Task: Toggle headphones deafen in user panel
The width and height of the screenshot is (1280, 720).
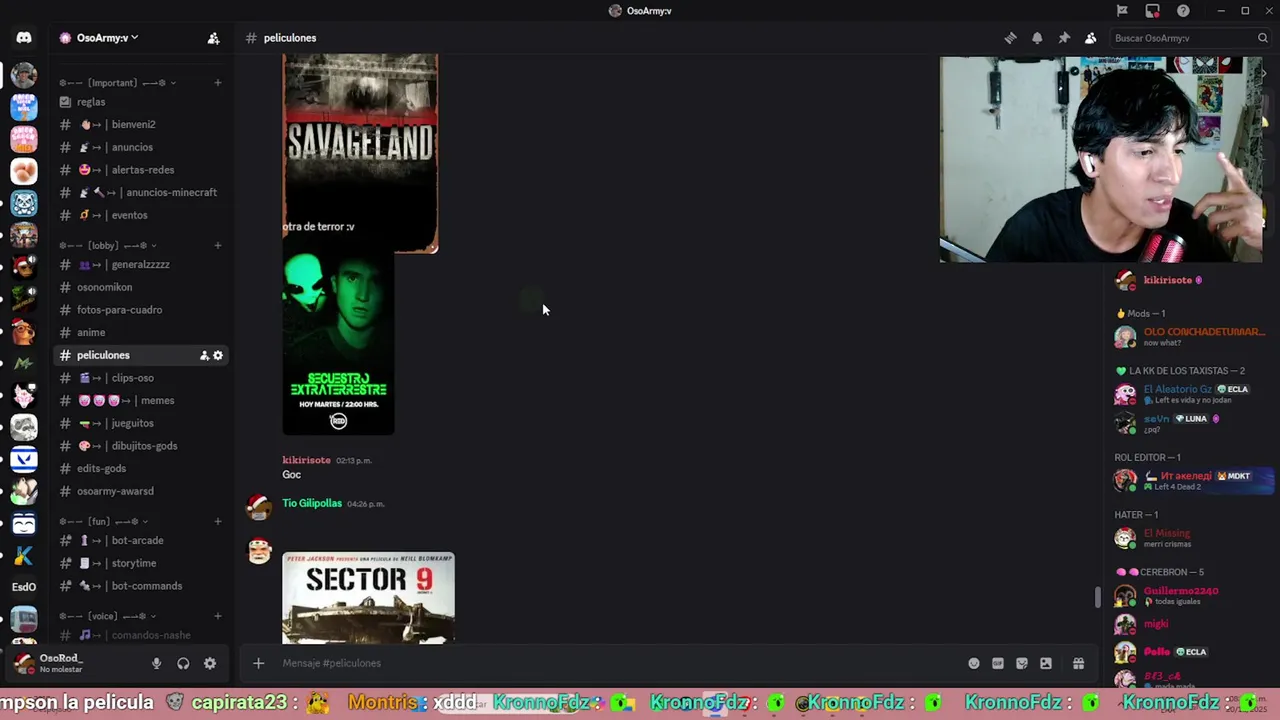Action: [183, 663]
